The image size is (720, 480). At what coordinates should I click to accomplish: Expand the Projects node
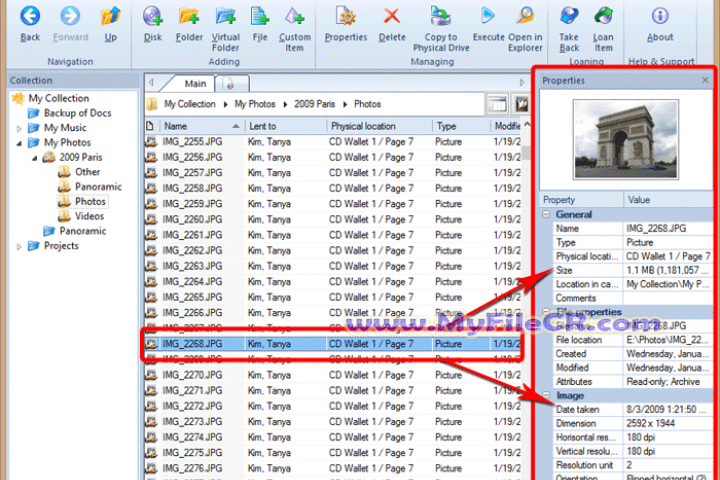coord(19,247)
